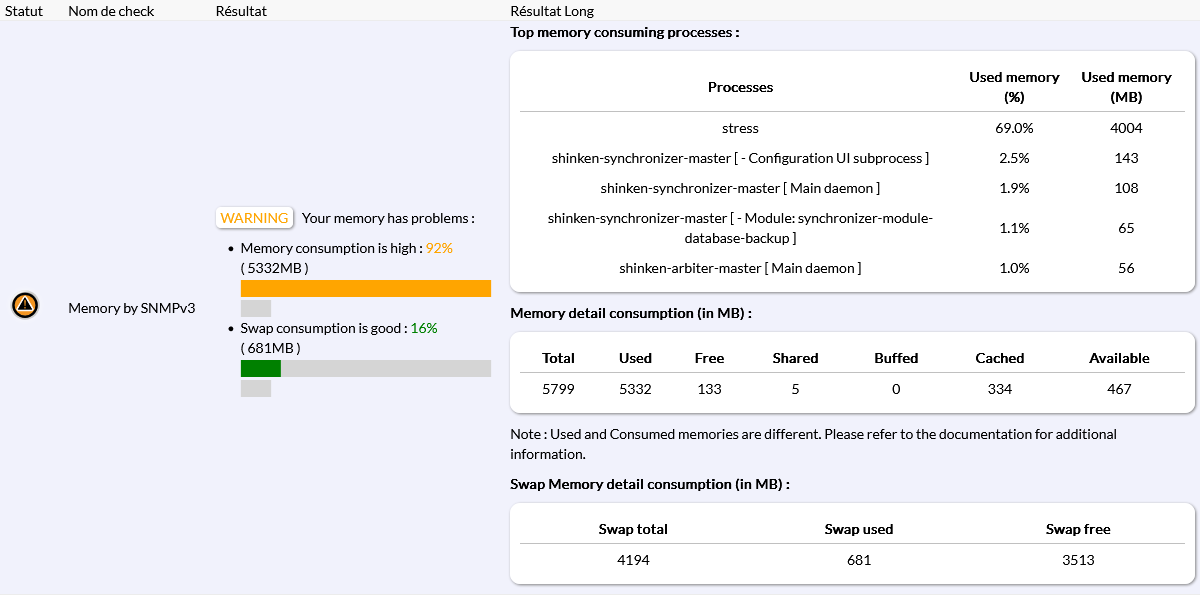Click the WARNING status badge
This screenshot has width=1200, height=595.
pos(254,218)
